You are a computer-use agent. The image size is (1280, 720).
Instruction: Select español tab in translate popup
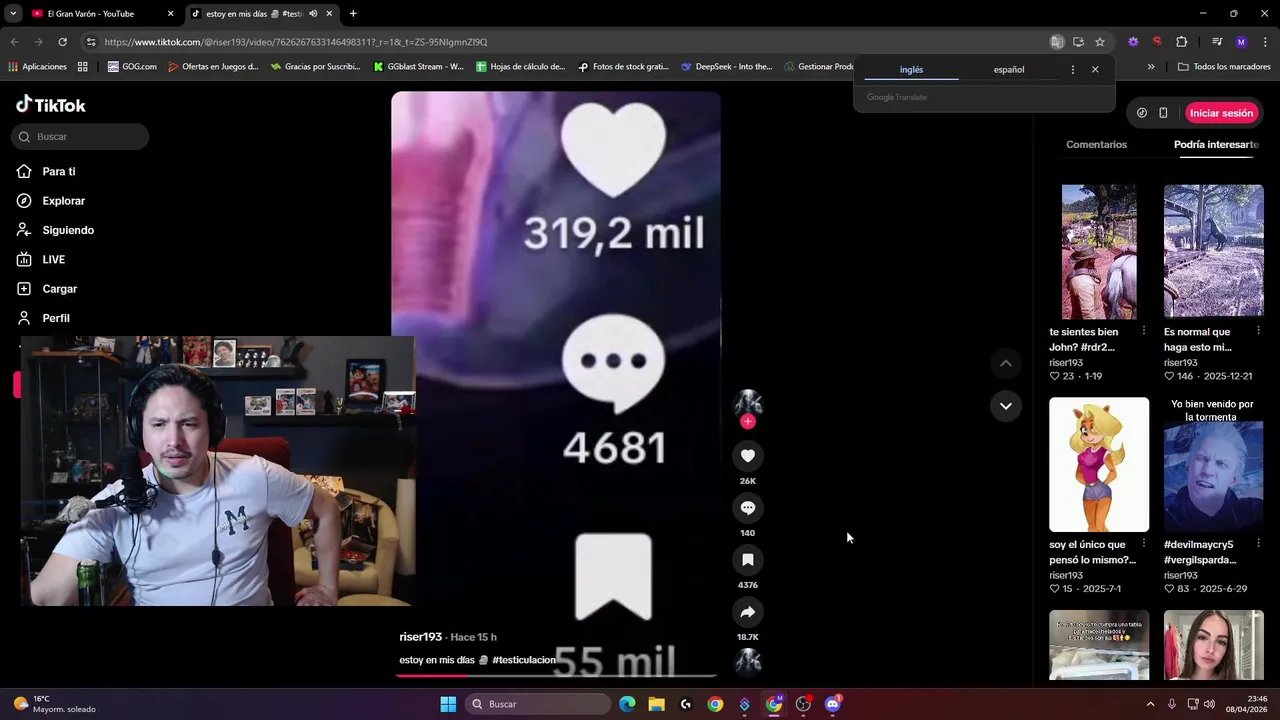1008,70
